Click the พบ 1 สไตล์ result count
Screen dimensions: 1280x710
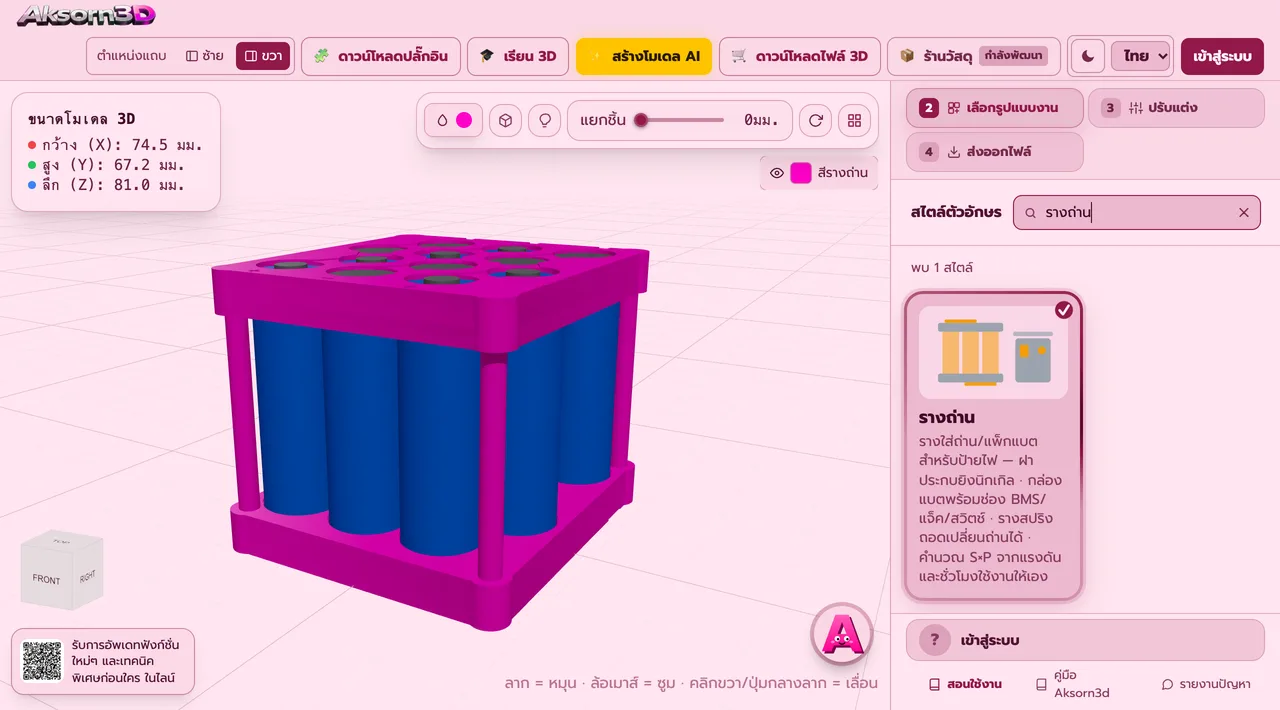point(942,268)
